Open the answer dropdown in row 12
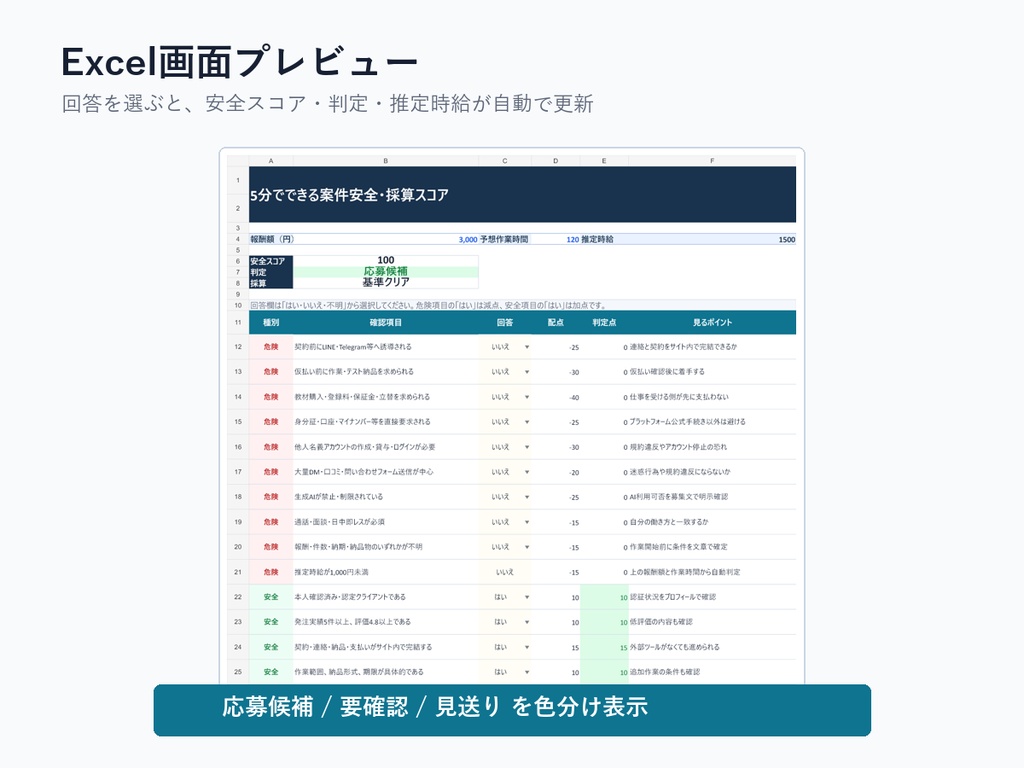The height and width of the screenshot is (768, 1024). (527, 347)
